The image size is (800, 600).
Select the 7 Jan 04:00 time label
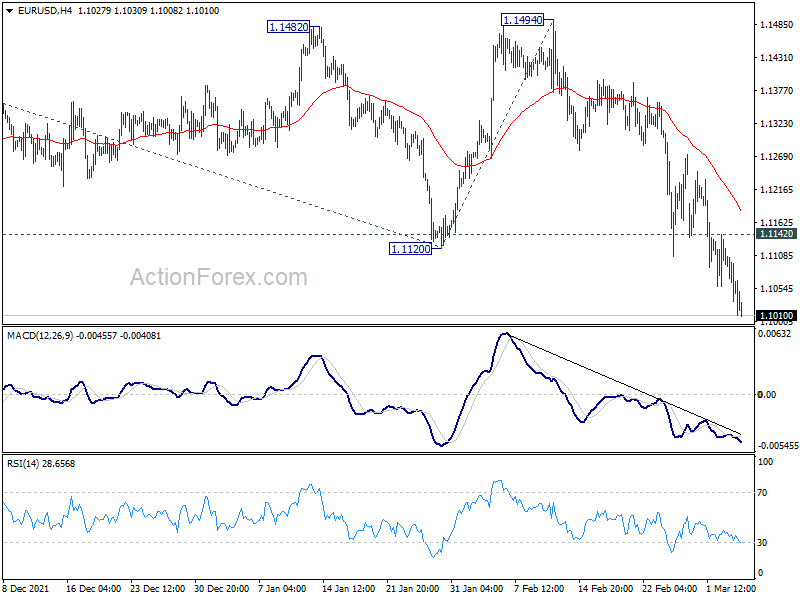click(282, 588)
